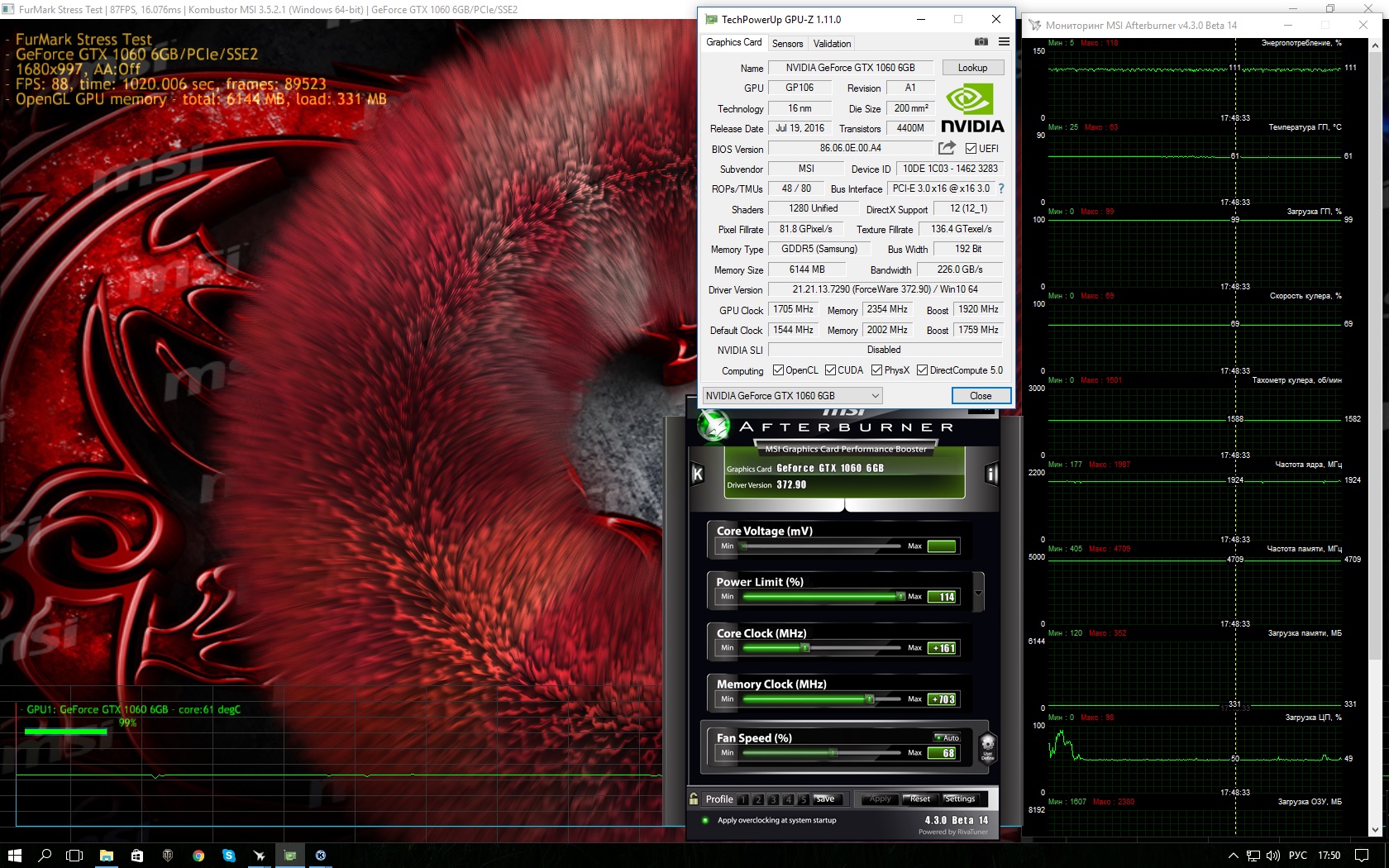Viewport: 1389px width, 868px height.
Task: Open the action center notifications icon
Action: [1362, 856]
